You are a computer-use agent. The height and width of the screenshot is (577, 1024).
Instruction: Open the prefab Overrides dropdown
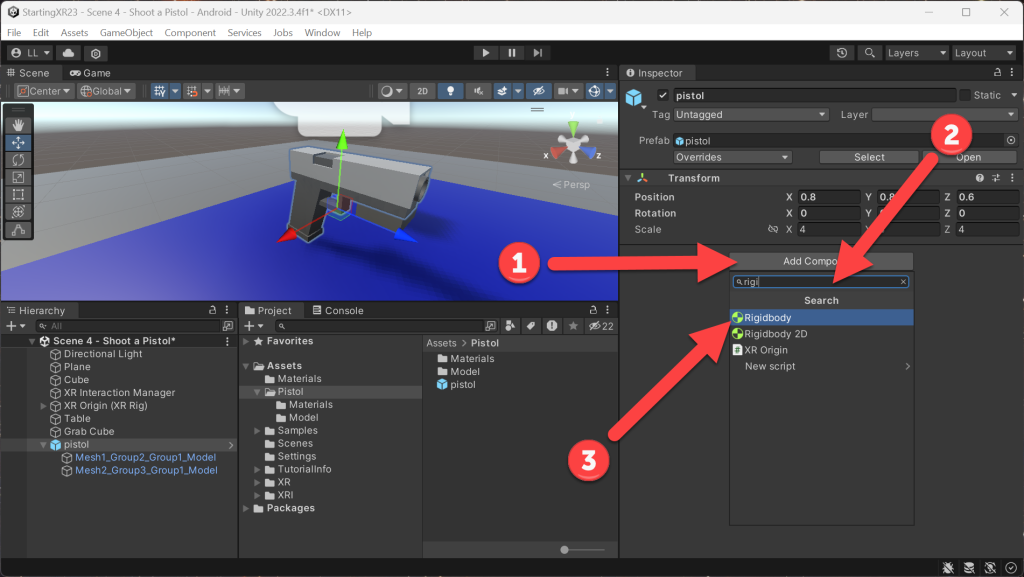click(x=732, y=157)
